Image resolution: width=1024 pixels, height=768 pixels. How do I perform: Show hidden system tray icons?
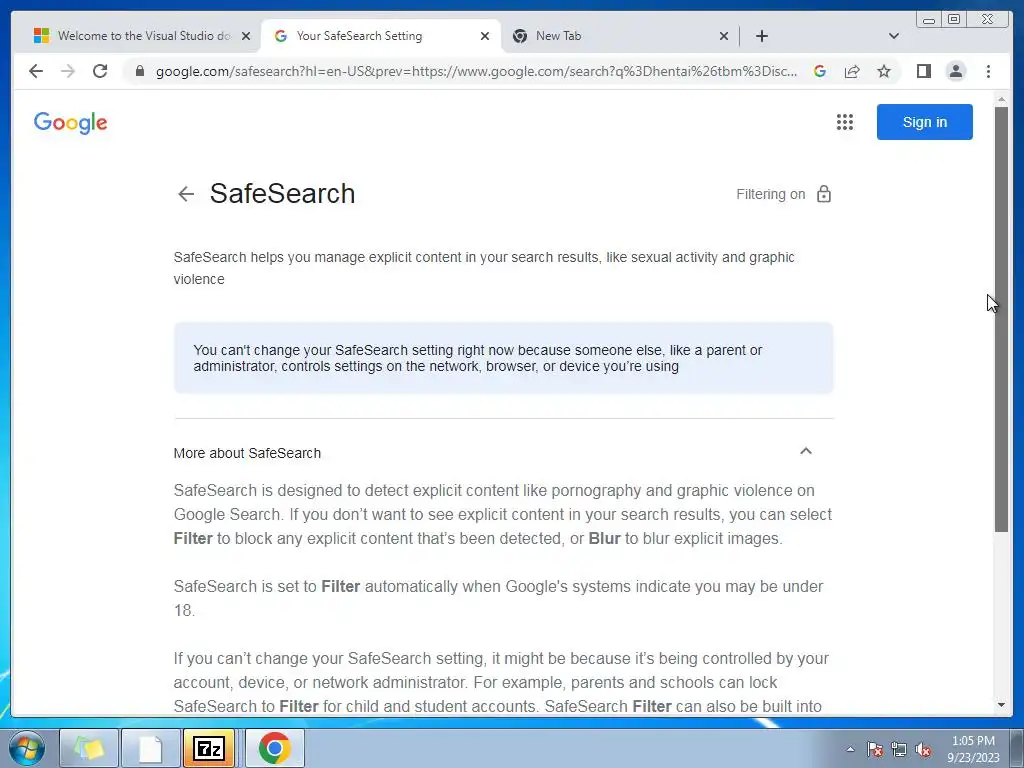point(850,749)
